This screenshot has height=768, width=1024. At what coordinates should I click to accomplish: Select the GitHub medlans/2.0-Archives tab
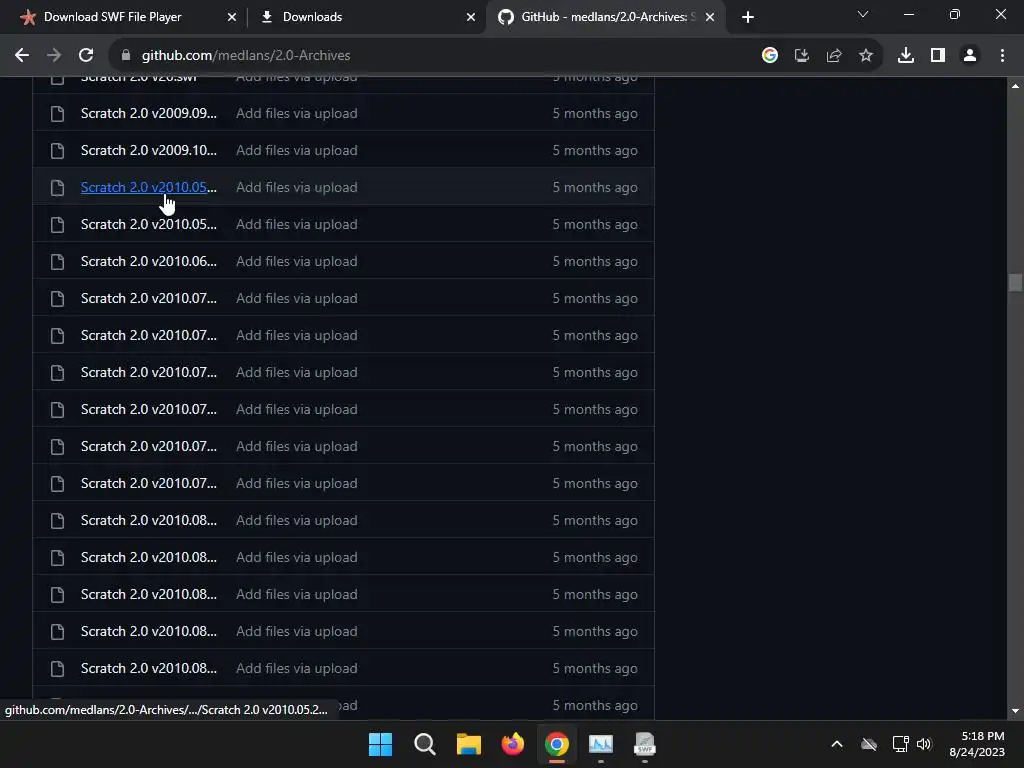[605, 17]
